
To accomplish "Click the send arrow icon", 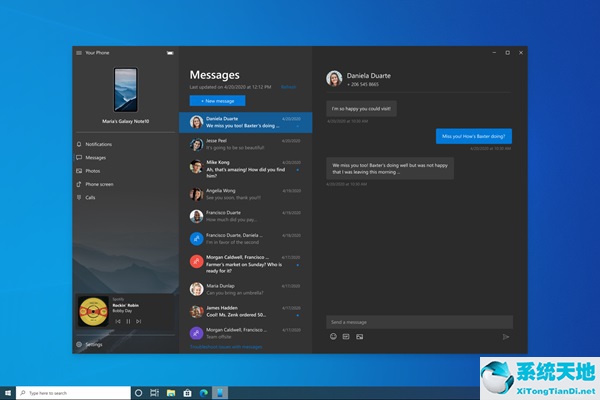I will pyautogui.click(x=506, y=337).
